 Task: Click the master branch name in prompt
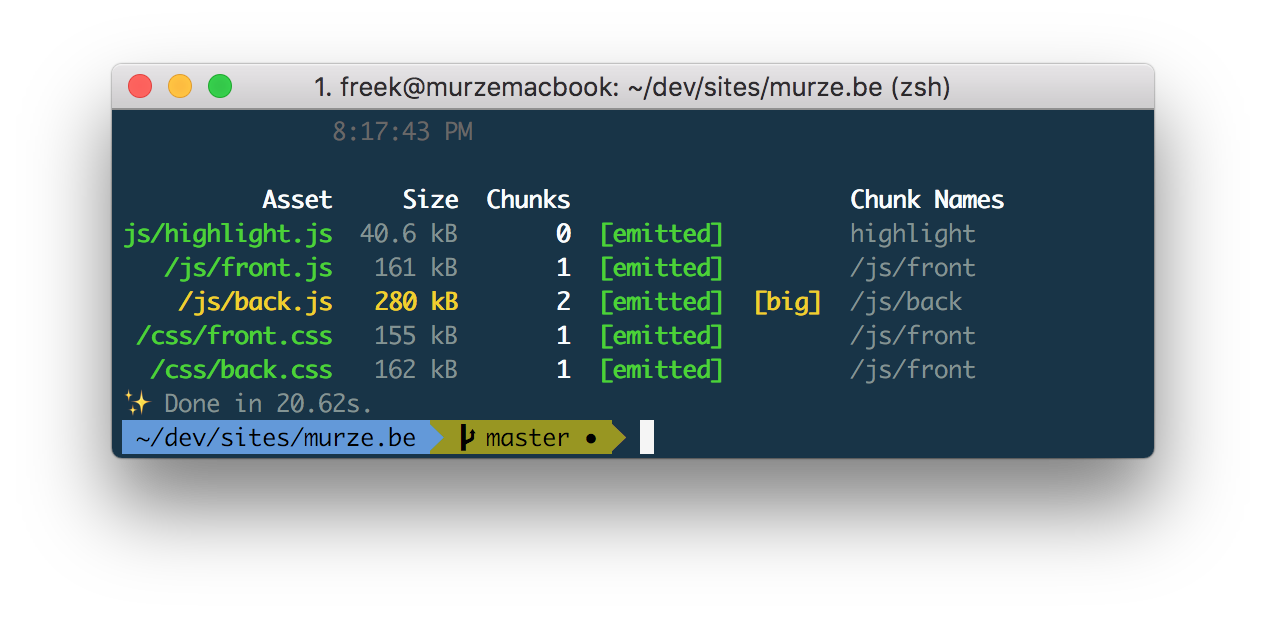[527, 438]
